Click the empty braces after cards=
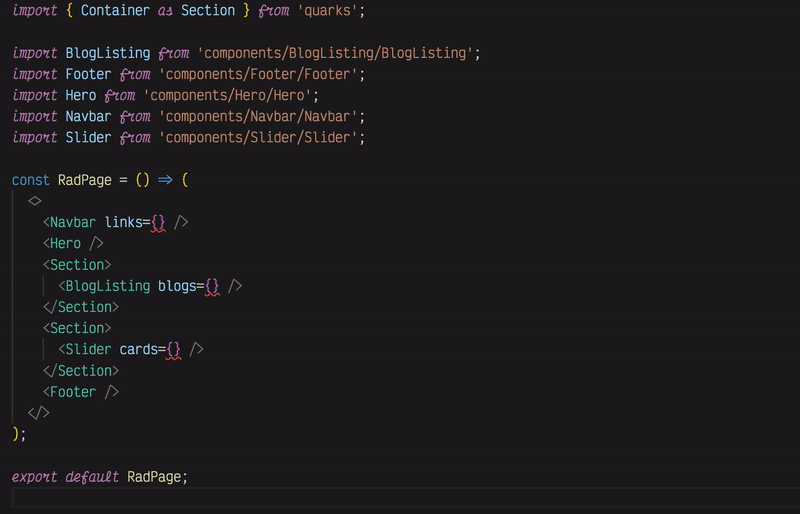Screen dimensions: 800x514 point(173,349)
